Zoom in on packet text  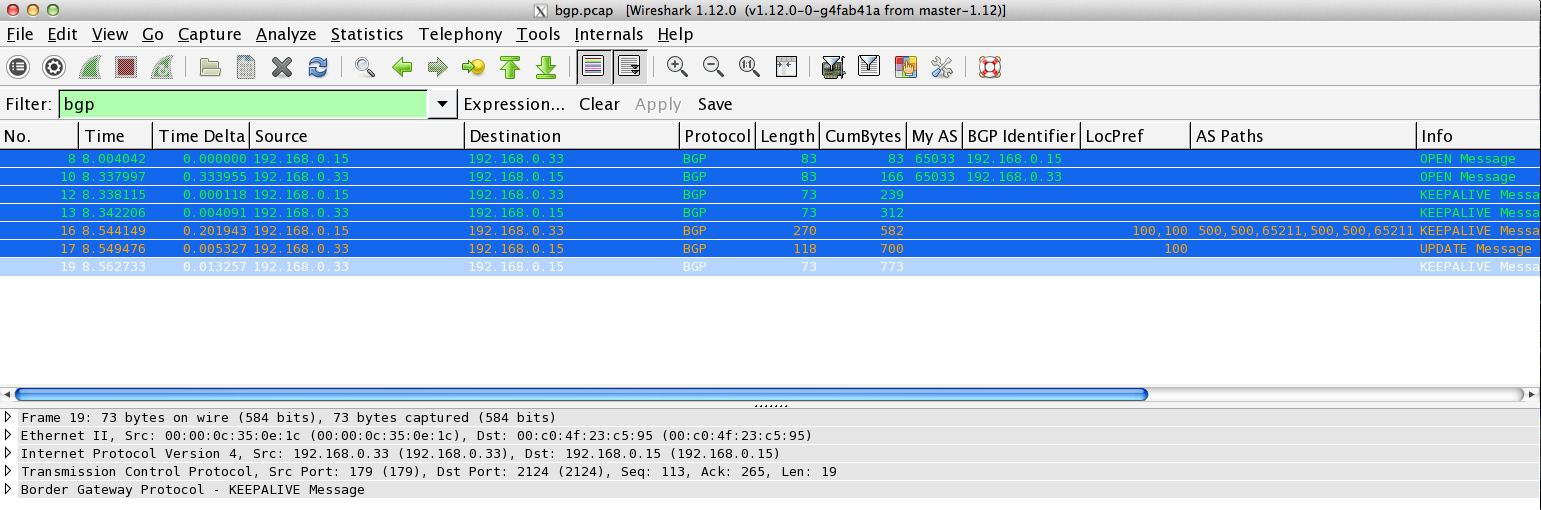tap(677, 67)
